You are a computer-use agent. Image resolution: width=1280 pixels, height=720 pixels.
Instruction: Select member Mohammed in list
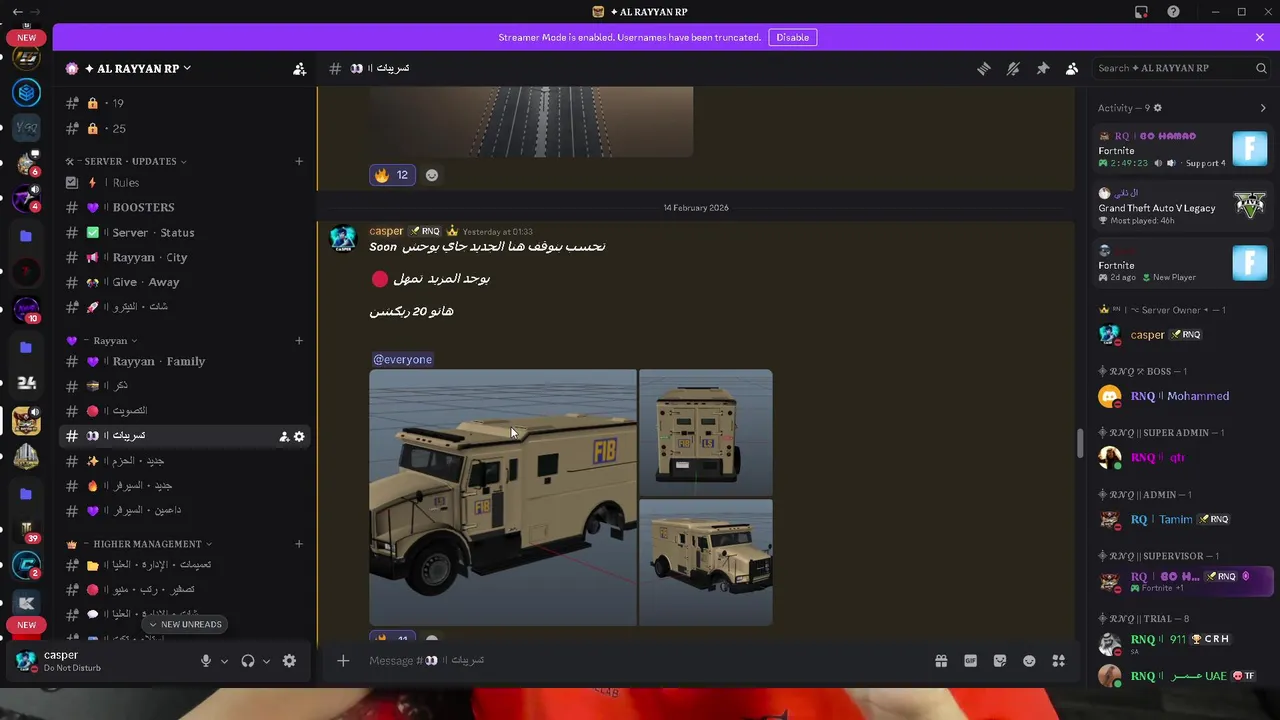(1181, 396)
